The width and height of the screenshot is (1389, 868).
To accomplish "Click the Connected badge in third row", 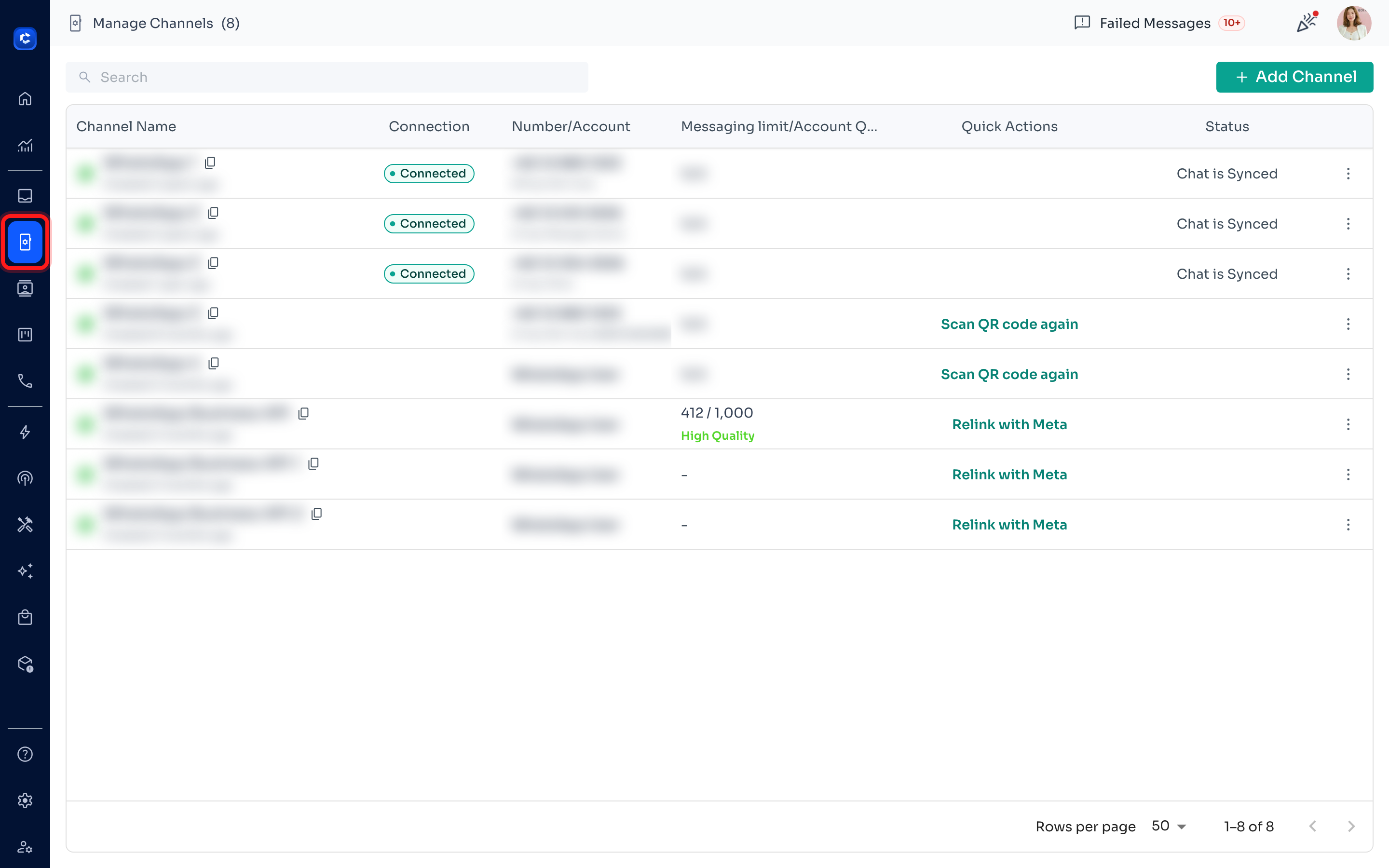I will pos(429,274).
